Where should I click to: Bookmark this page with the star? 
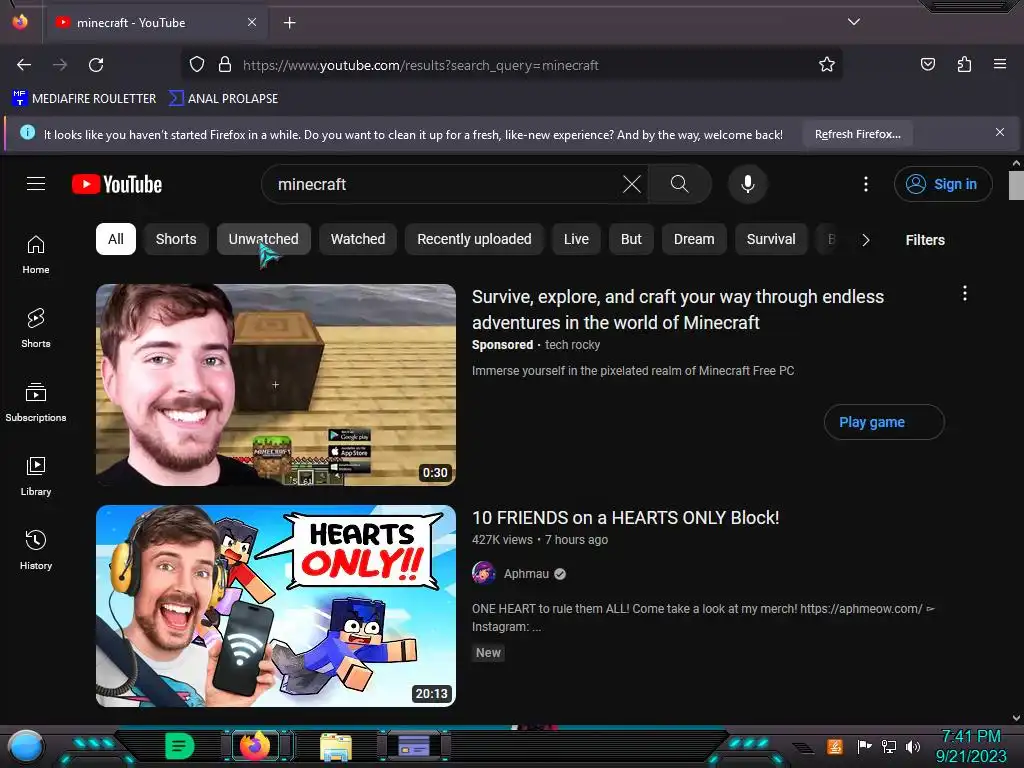827,65
